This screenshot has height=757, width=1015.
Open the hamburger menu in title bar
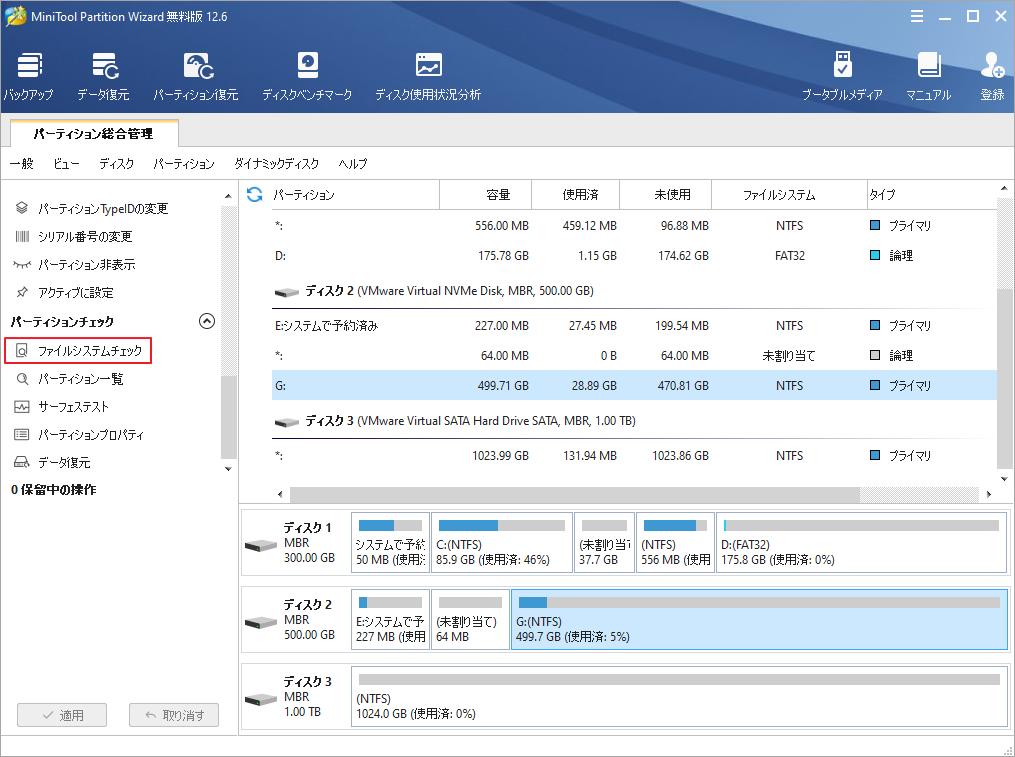917,16
